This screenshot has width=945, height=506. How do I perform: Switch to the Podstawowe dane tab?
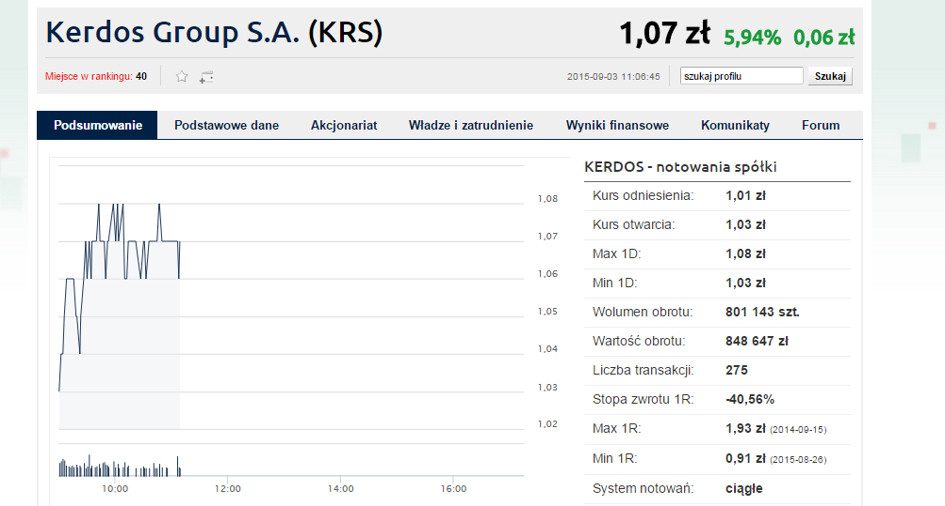click(x=227, y=125)
